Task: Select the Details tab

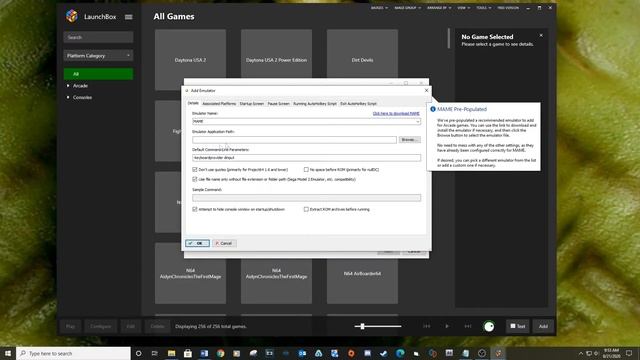Action: click(193, 103)
